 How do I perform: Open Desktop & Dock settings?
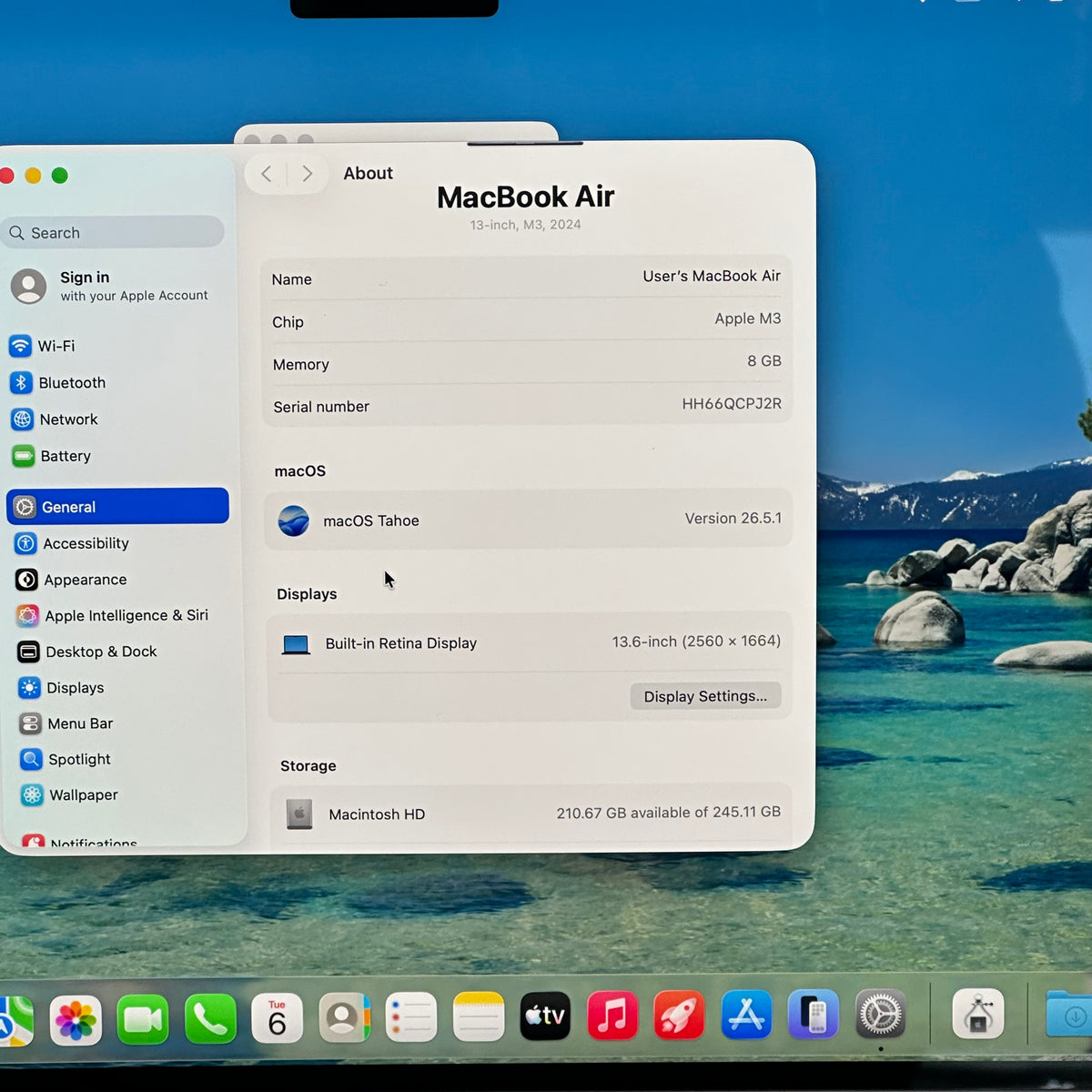[x=88, y=652]
